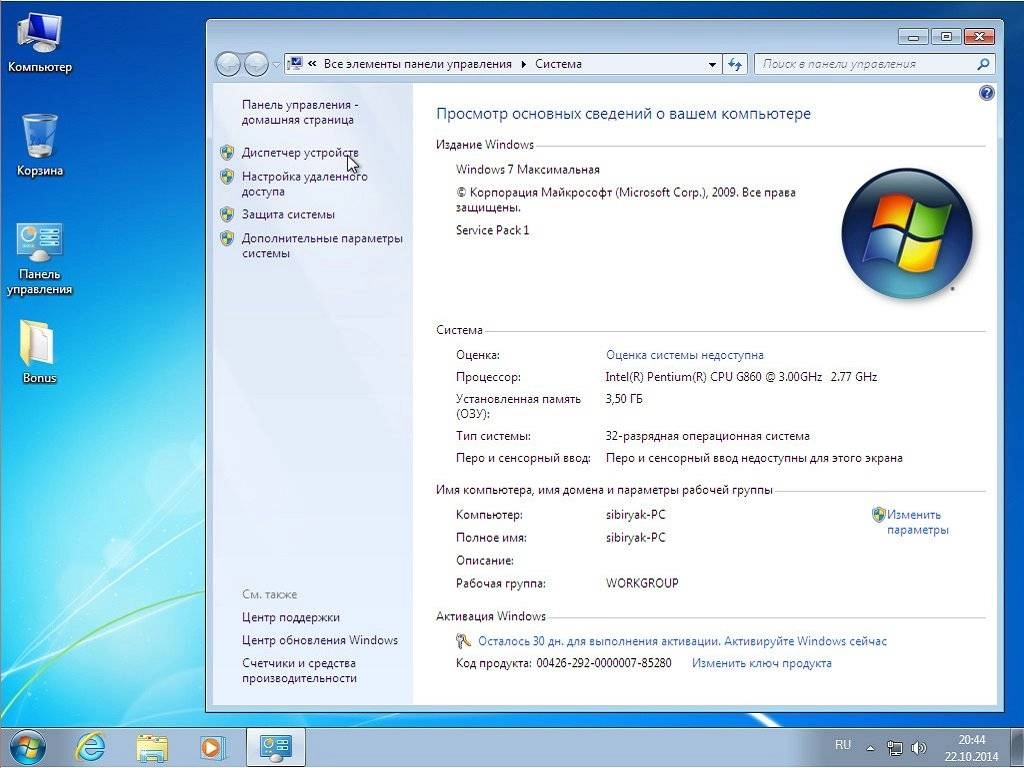Click shield icon beside Диспетчер устройств
This screenshot has width=1024, height=768.
click(227, 153)
